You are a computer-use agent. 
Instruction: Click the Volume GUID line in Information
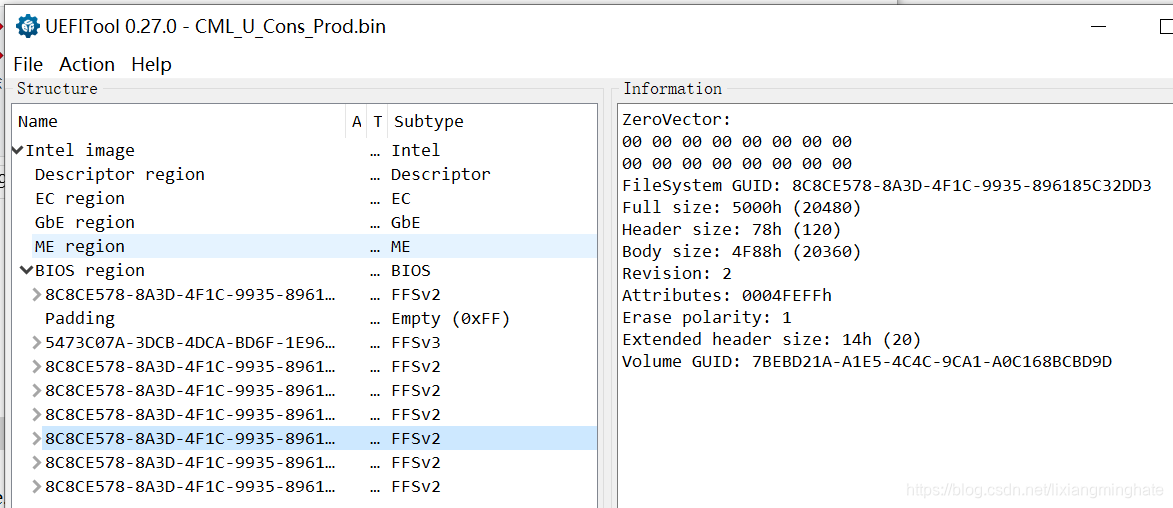point(867,361)
